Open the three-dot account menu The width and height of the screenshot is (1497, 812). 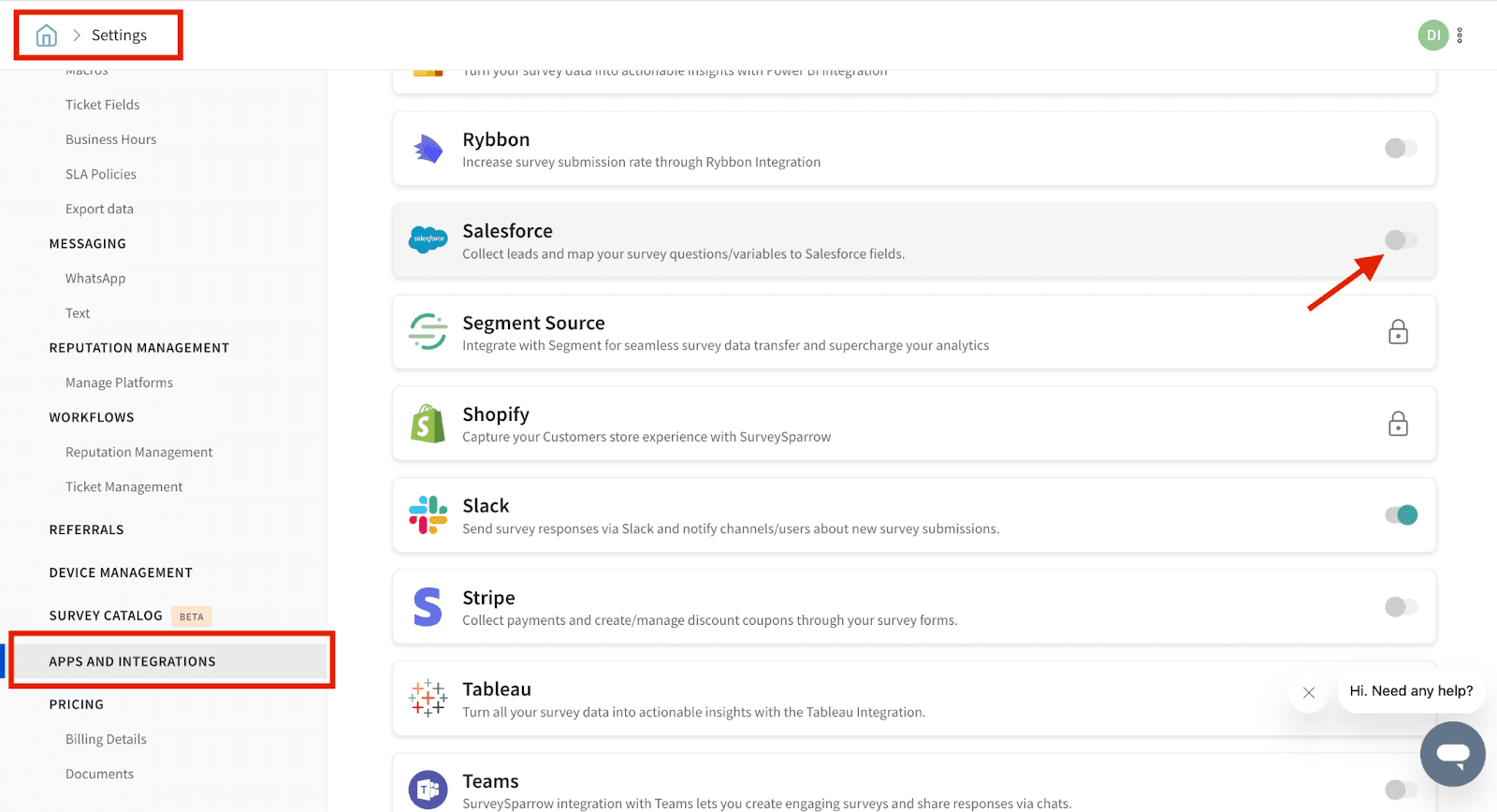[x=1460, y=36]
